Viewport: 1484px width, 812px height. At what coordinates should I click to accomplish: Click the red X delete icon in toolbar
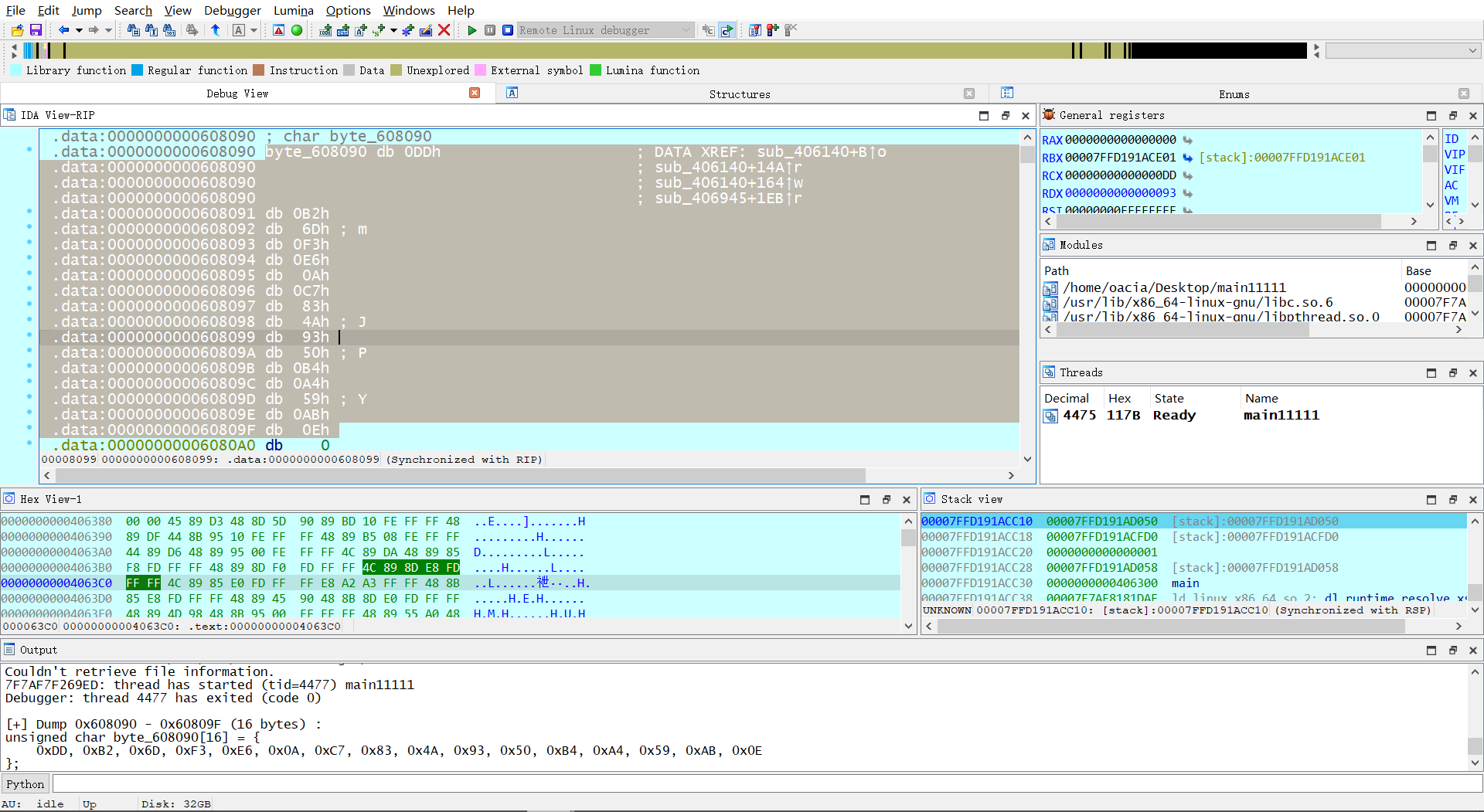(x=444, y=30)
